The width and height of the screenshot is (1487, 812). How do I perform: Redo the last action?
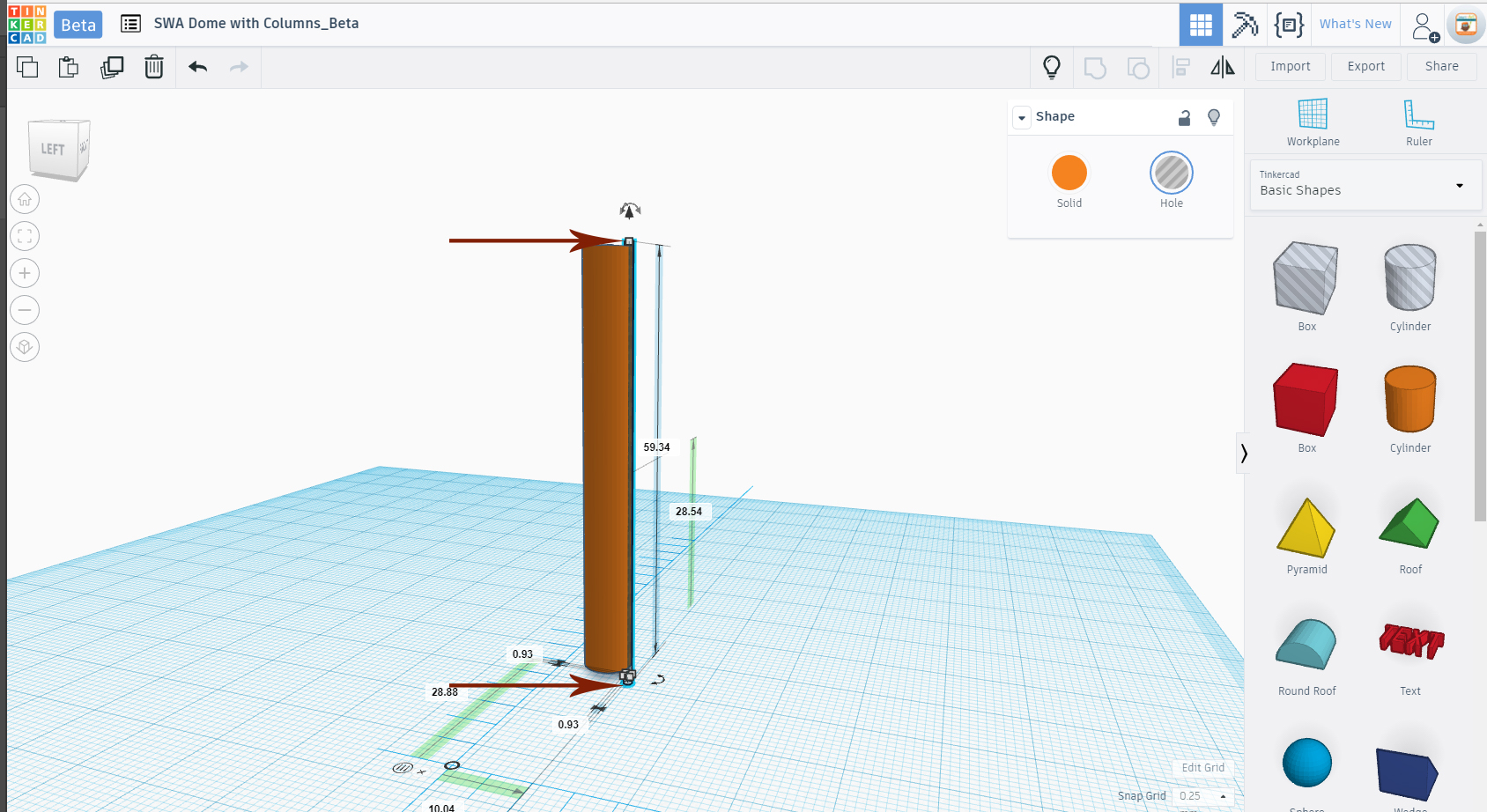pos(239,67)
